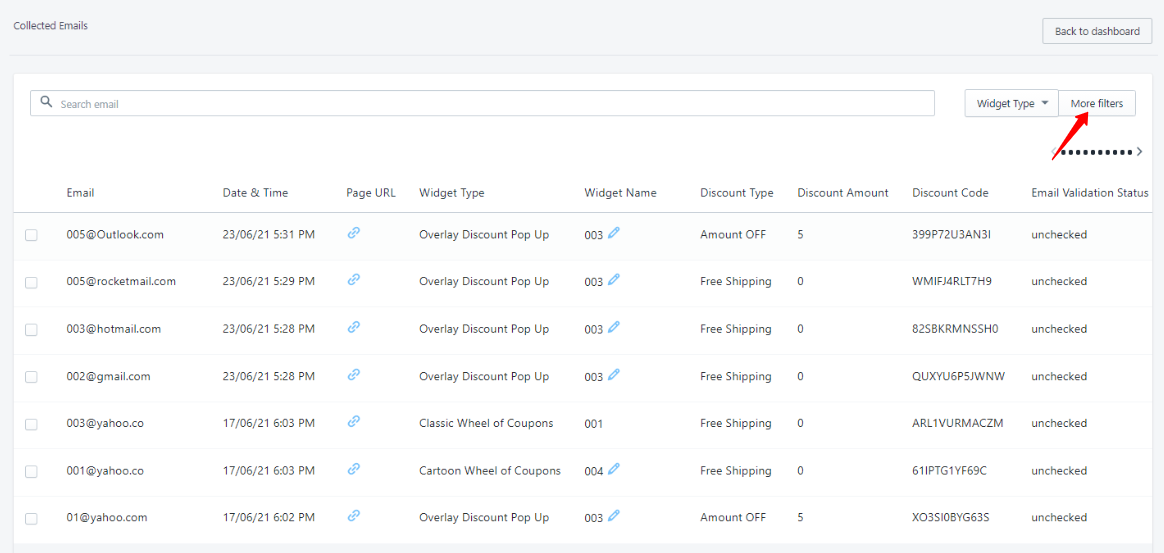Open page URL link for 003@hotmail.com

[354, 327]
